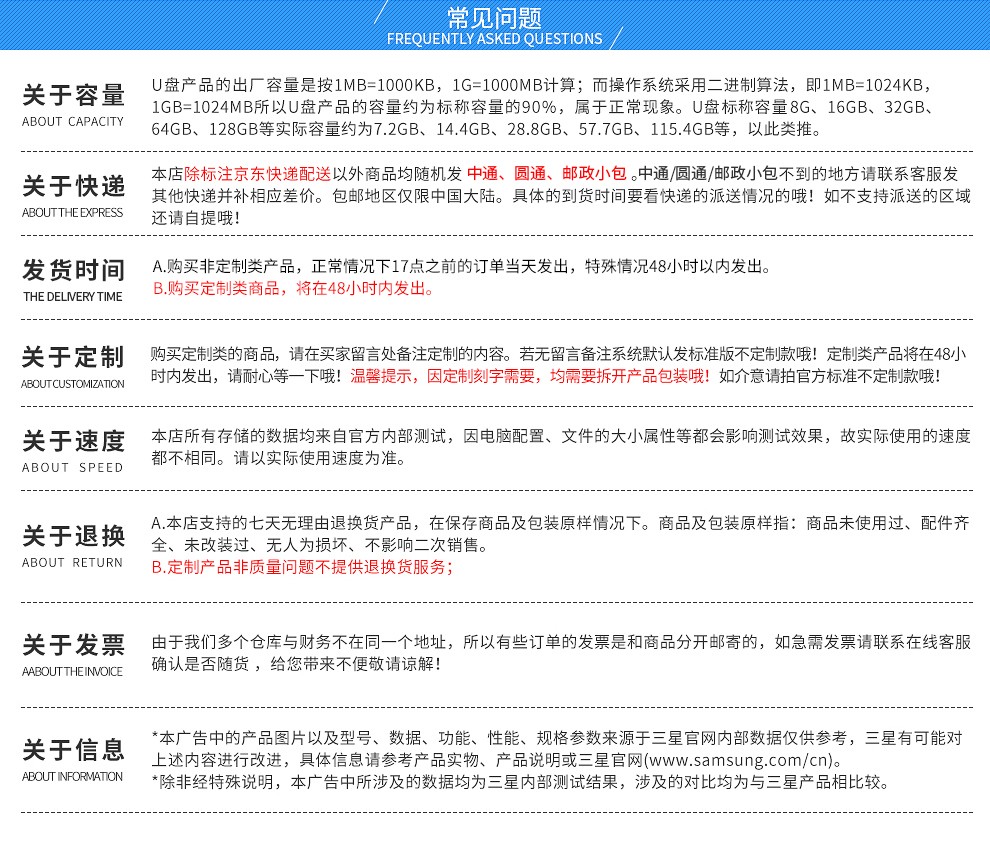Screen dimensions: 990x845
Task: Click the '关于速度' section heading
Action: pyautogui.click(x=73, y=441)
